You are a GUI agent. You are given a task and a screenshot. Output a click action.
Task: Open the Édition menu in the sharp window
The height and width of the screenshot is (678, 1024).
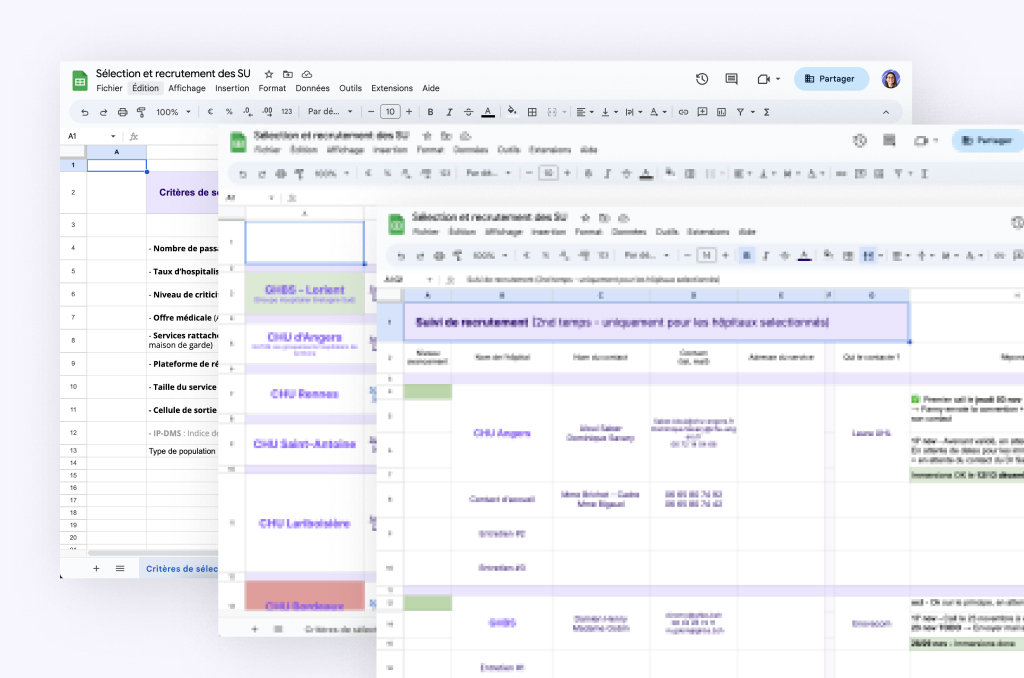click(x=145, y=88)
